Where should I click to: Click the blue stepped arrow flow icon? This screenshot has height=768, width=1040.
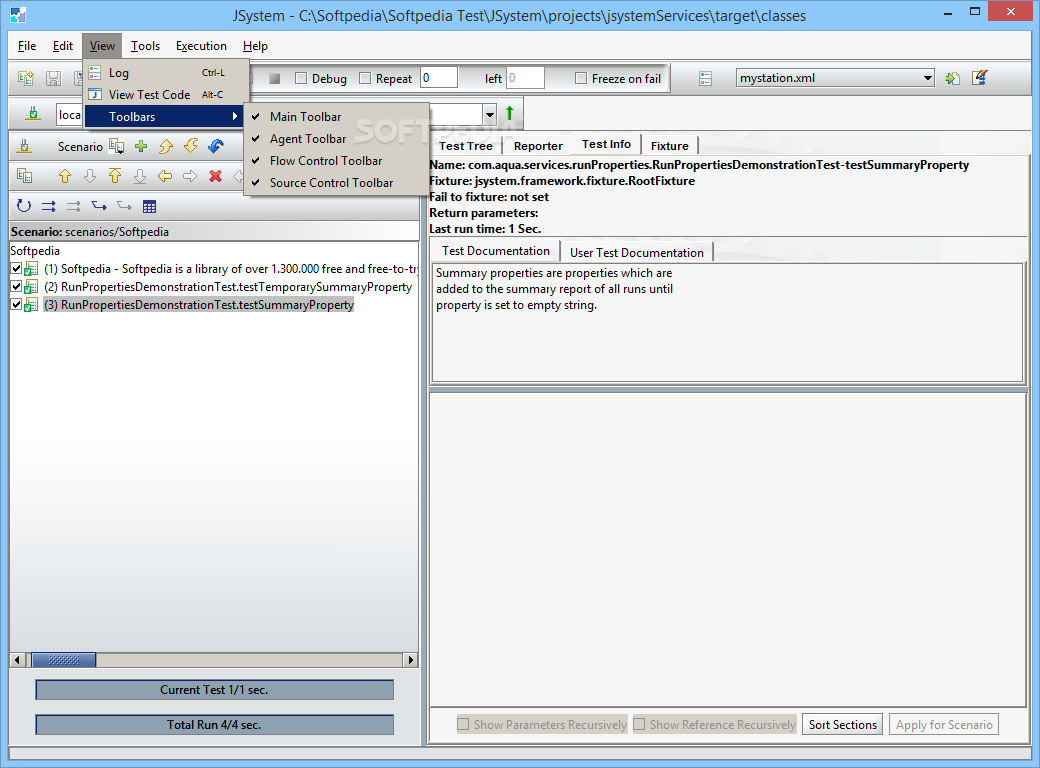click(x=99, y=206)
